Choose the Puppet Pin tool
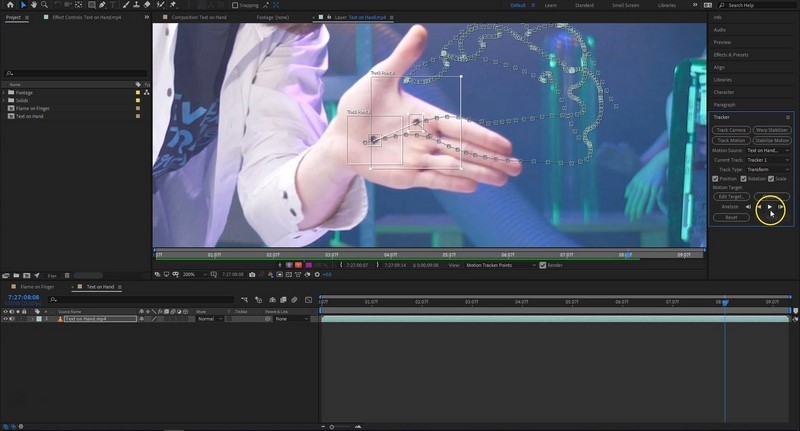Image resolution: width=800 pixels, height=431 pixels. tap(173, 5)
